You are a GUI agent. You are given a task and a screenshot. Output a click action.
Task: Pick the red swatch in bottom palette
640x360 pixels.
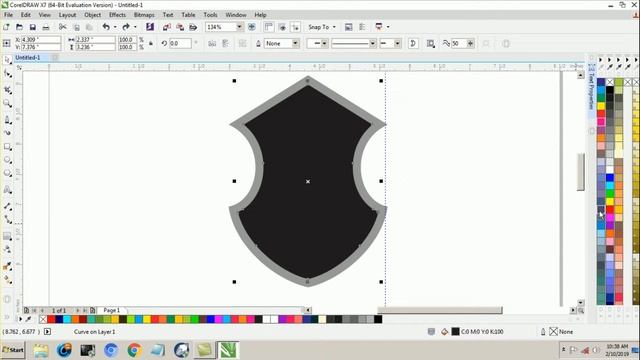tap(51, 319)
